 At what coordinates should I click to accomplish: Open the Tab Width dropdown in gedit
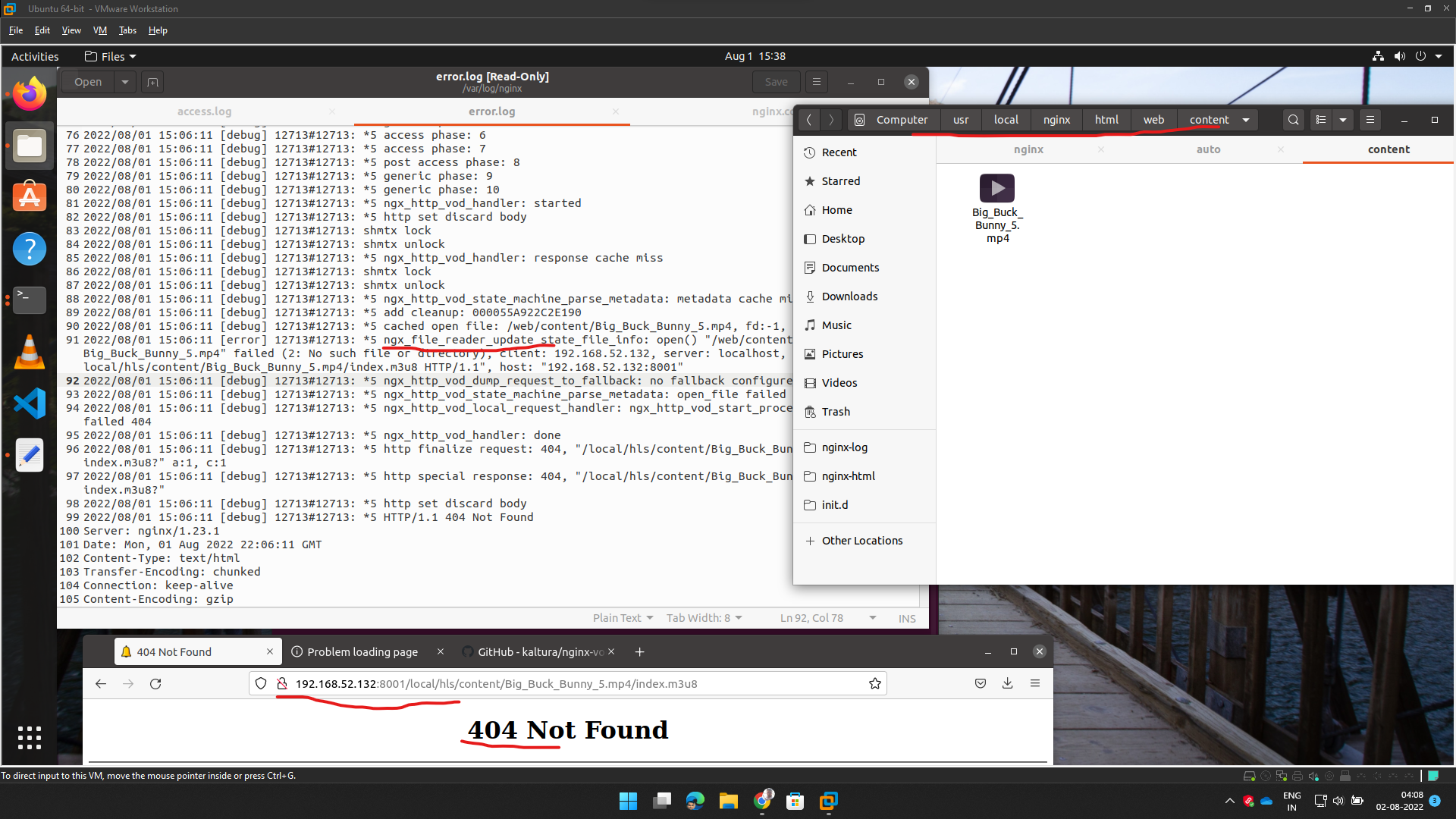pos(704,618)
